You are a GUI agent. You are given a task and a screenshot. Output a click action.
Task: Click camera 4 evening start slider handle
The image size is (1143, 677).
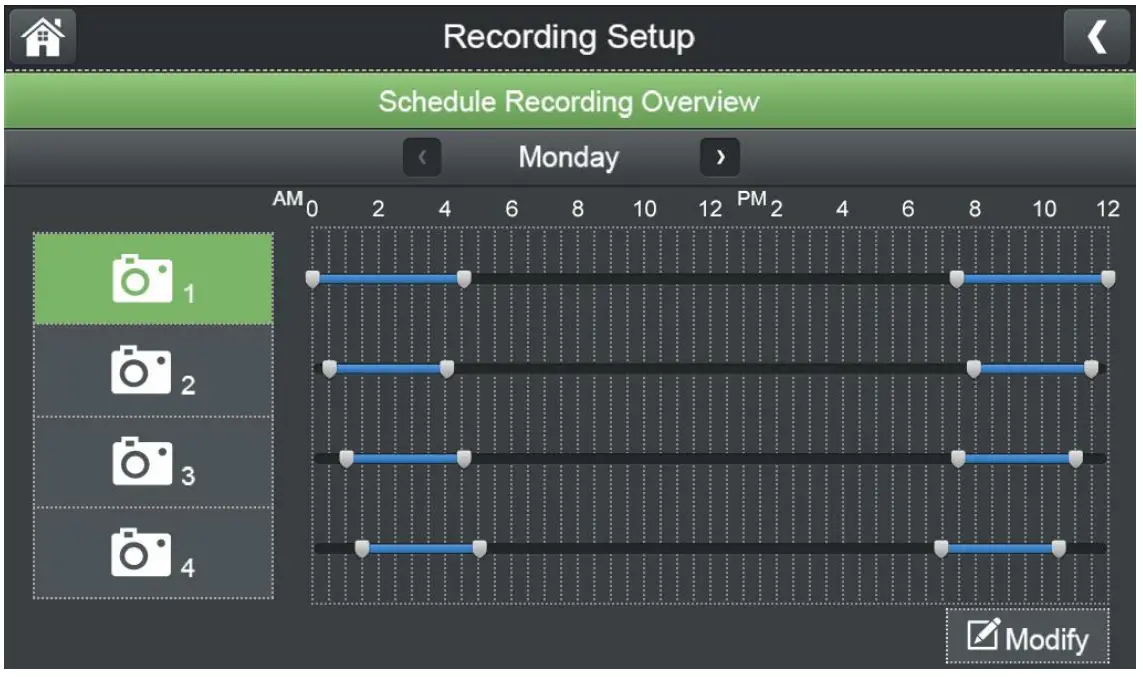coord(941,548)
